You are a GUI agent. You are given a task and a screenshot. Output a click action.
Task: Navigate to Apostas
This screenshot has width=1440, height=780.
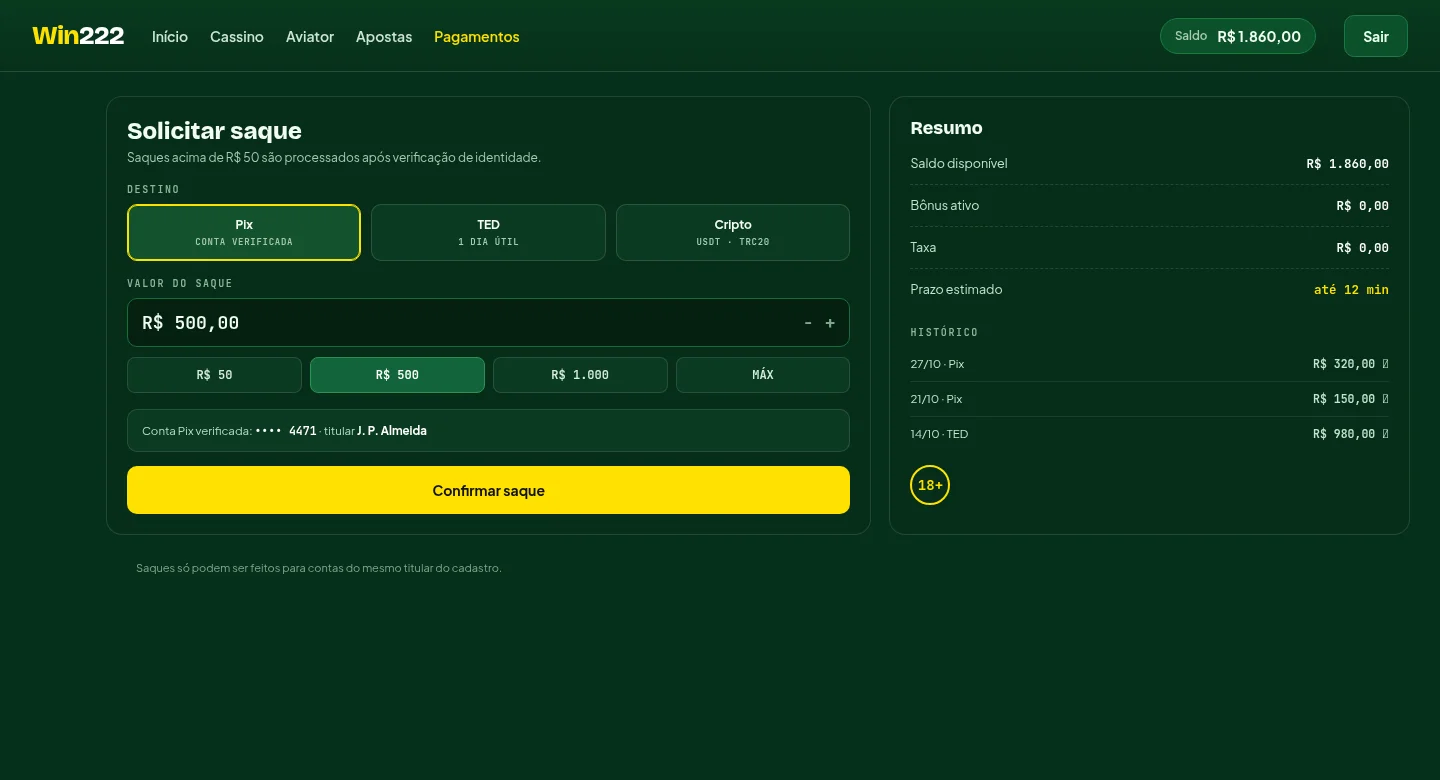(x=384, y=37)
